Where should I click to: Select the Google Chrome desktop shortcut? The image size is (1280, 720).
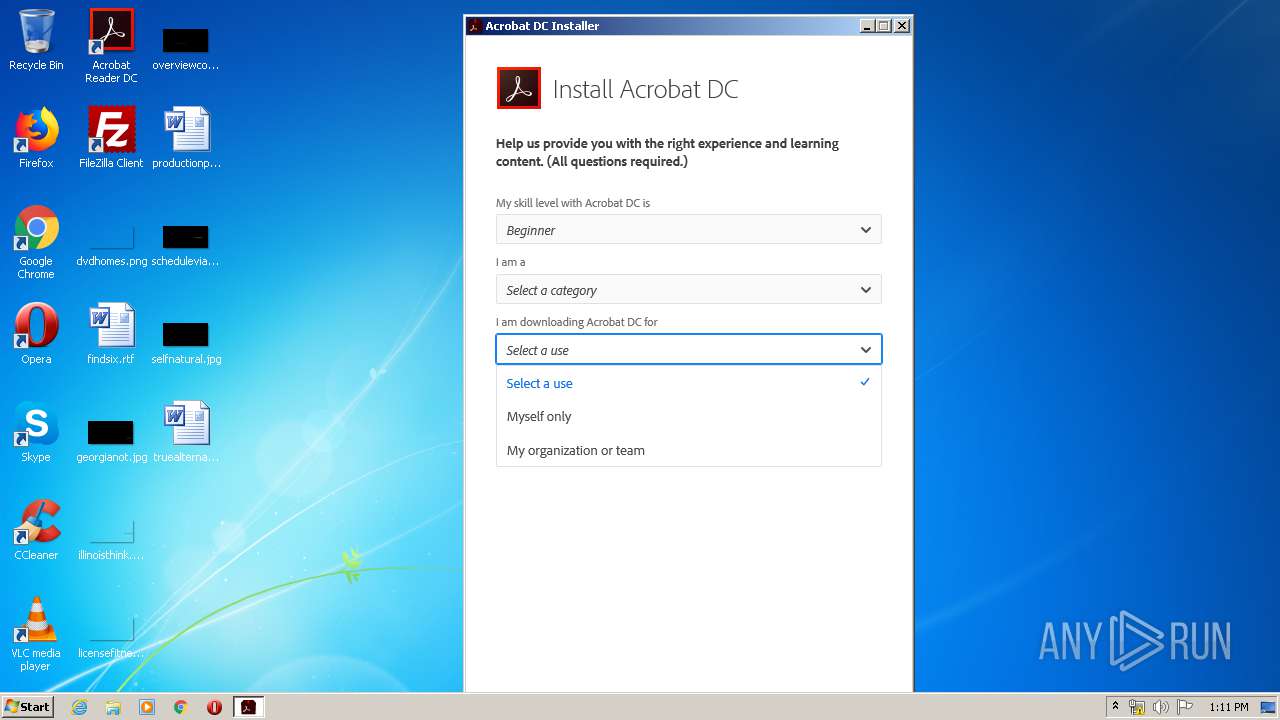click(36, 242)
